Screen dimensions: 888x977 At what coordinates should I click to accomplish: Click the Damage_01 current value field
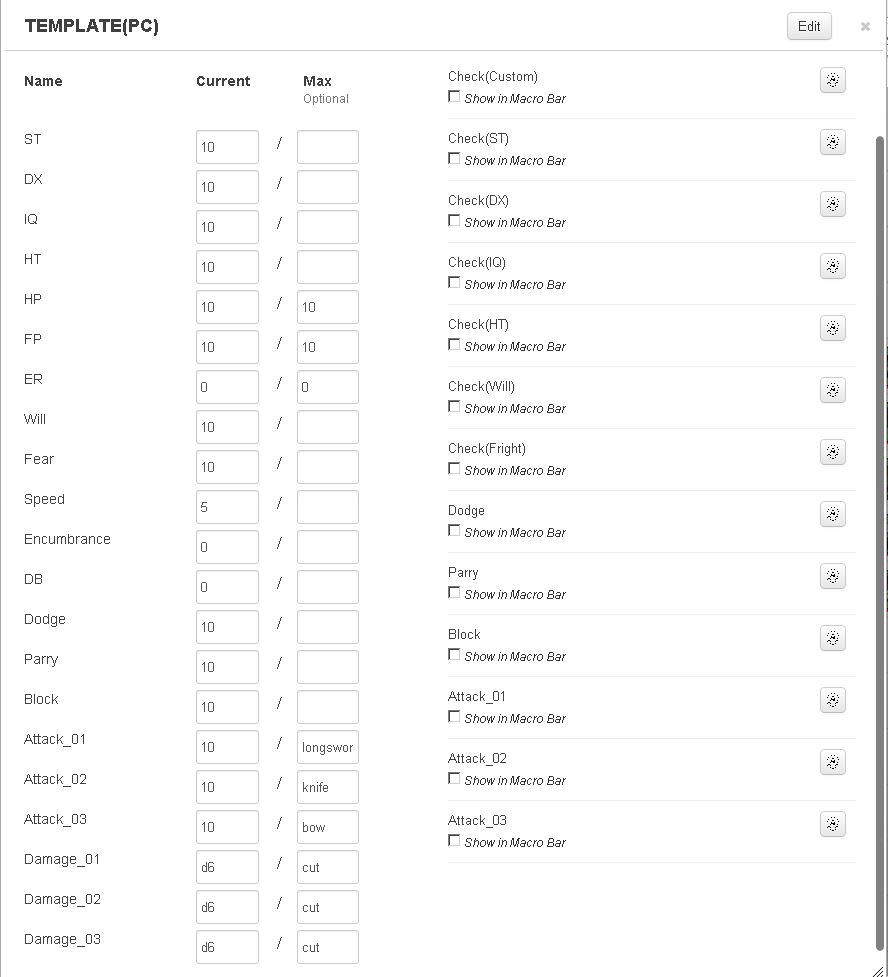point(227,867)
